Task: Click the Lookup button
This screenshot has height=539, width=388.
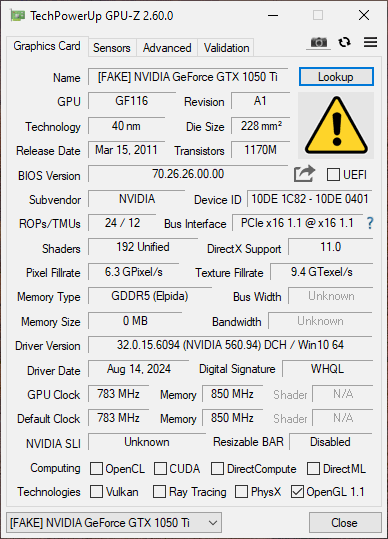Action: click(336, 77)
